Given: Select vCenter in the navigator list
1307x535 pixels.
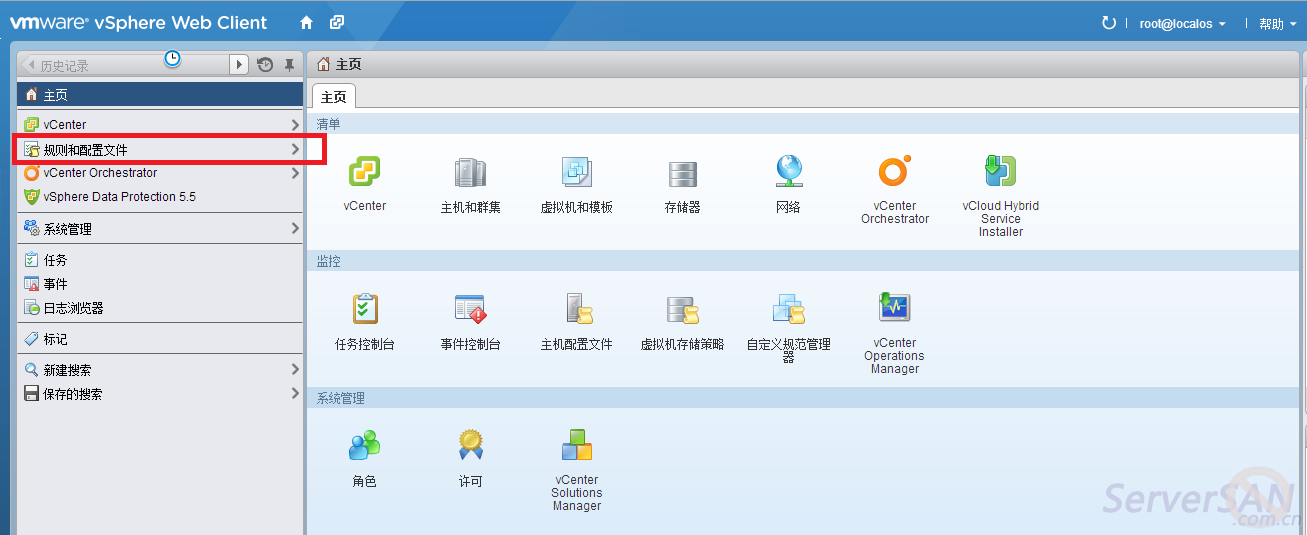Looking at the screenshot, I should tap(160, 125).
